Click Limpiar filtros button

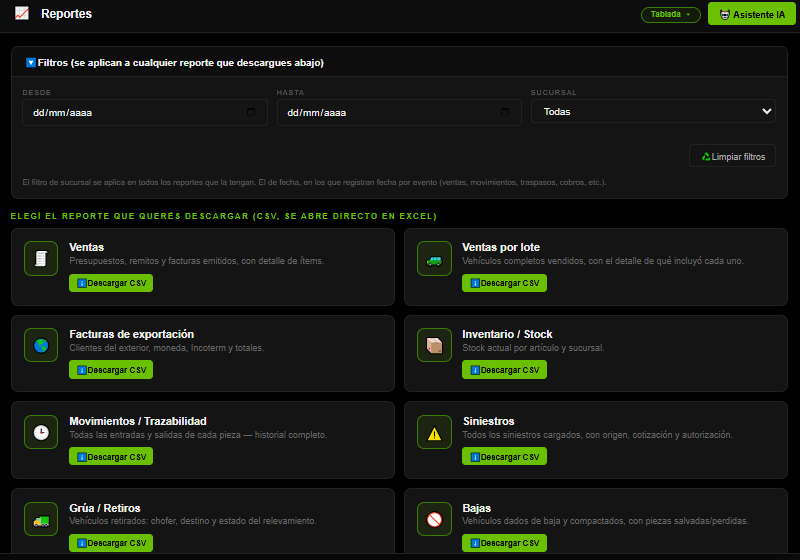(x=732, y=156)
